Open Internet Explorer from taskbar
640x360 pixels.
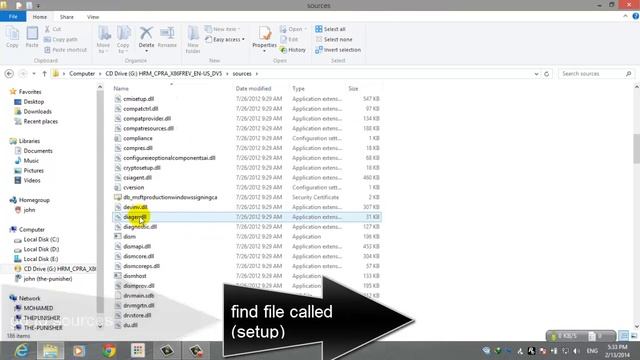[21, 351]
